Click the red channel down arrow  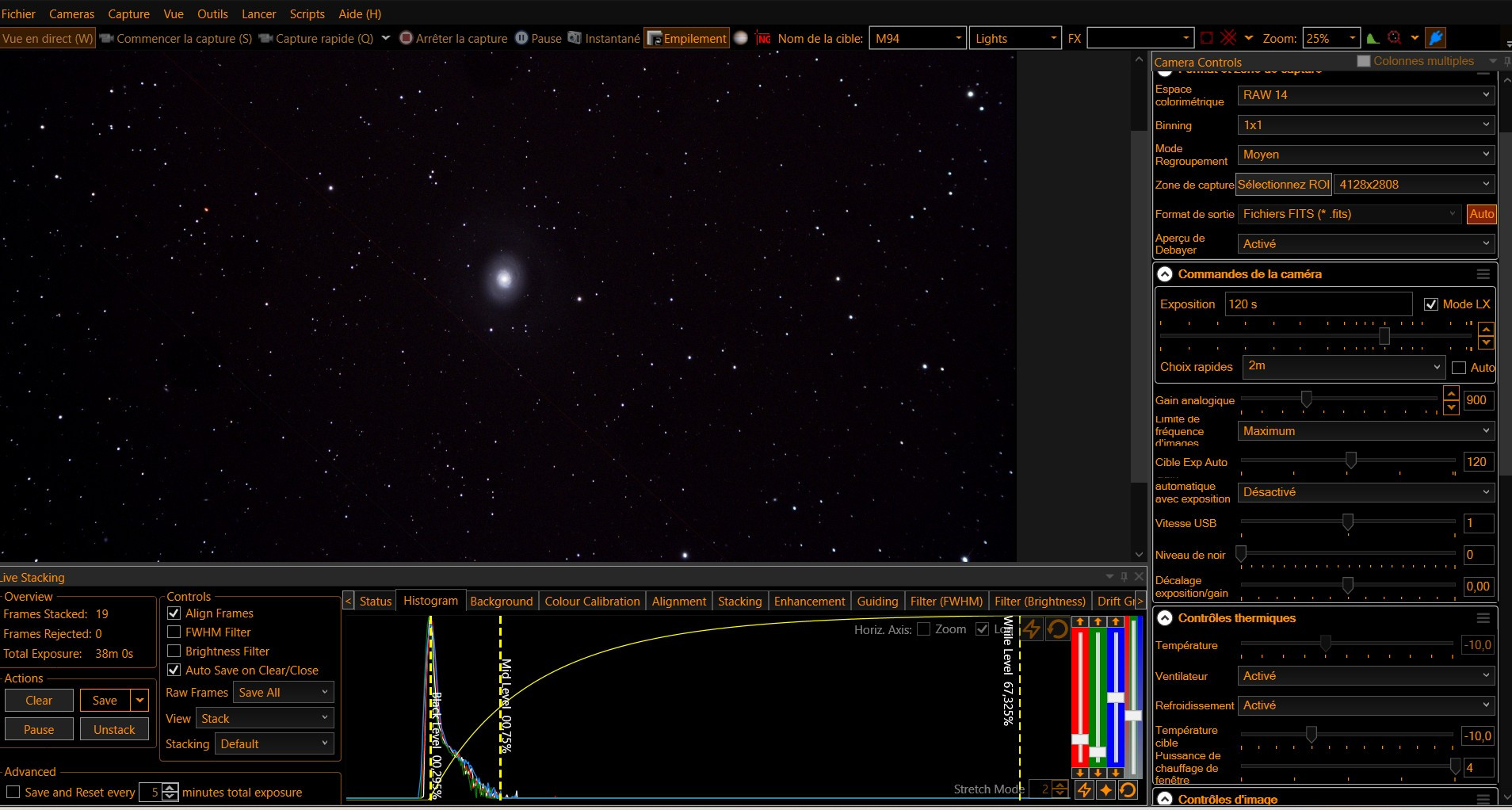[1080, 773]
